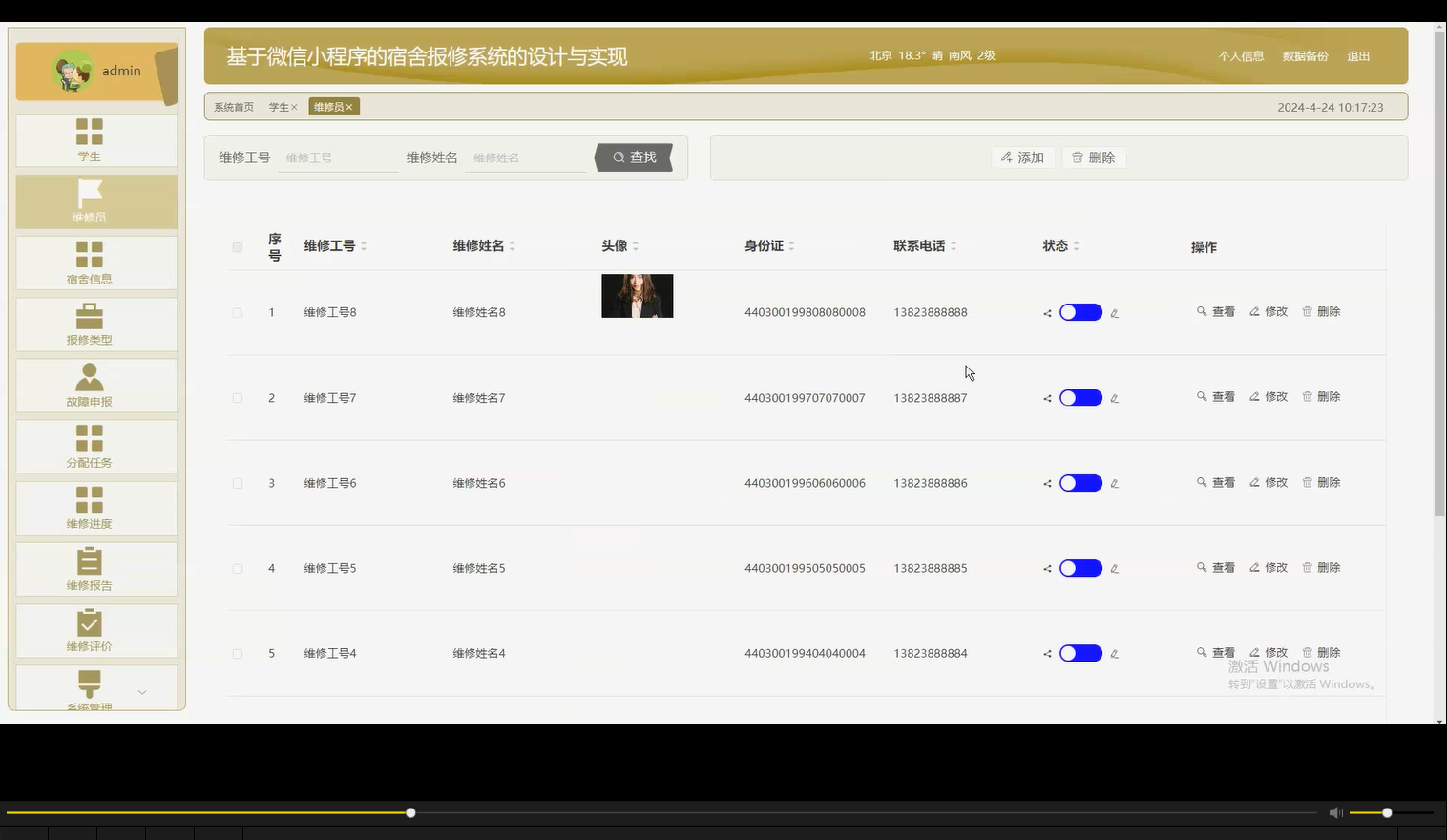Focus the 维修工号 search input
Image resolution: width=1447 pixels, height=840 pixels.
[x=338, y=158]
